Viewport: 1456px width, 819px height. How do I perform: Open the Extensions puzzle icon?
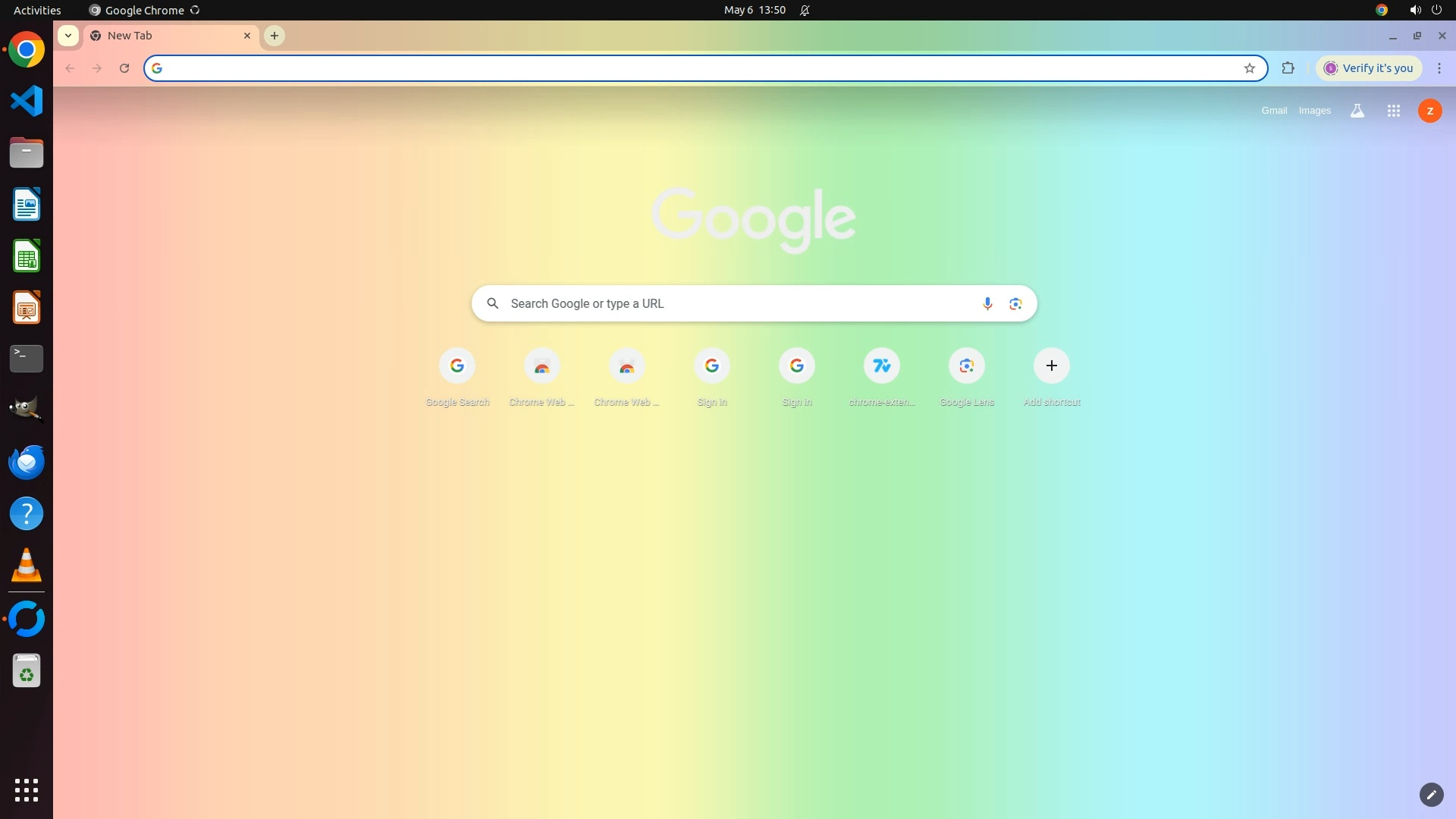pos(1288,68)
